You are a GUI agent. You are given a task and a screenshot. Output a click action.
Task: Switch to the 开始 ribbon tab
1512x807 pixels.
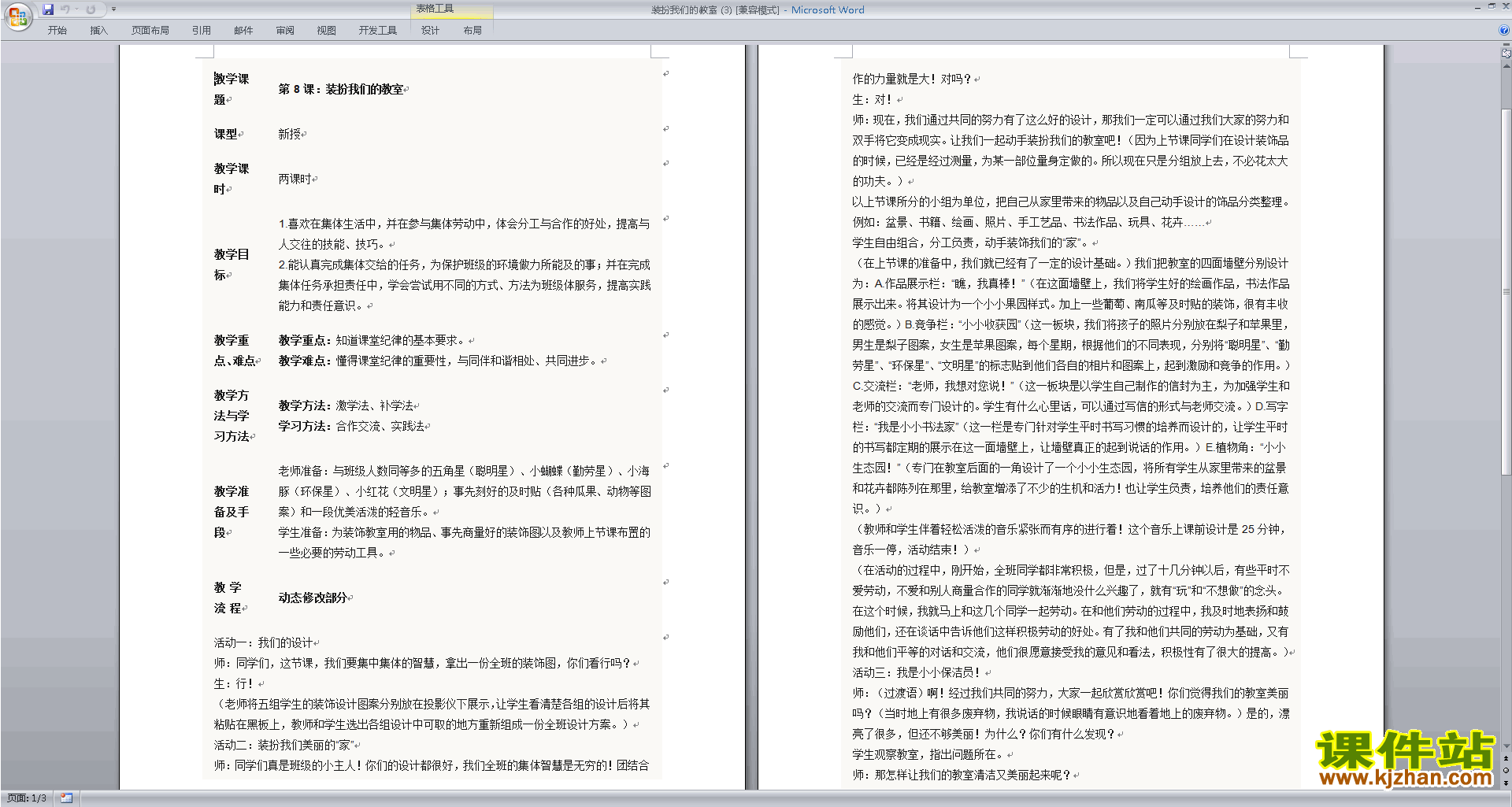click(57, 30)
